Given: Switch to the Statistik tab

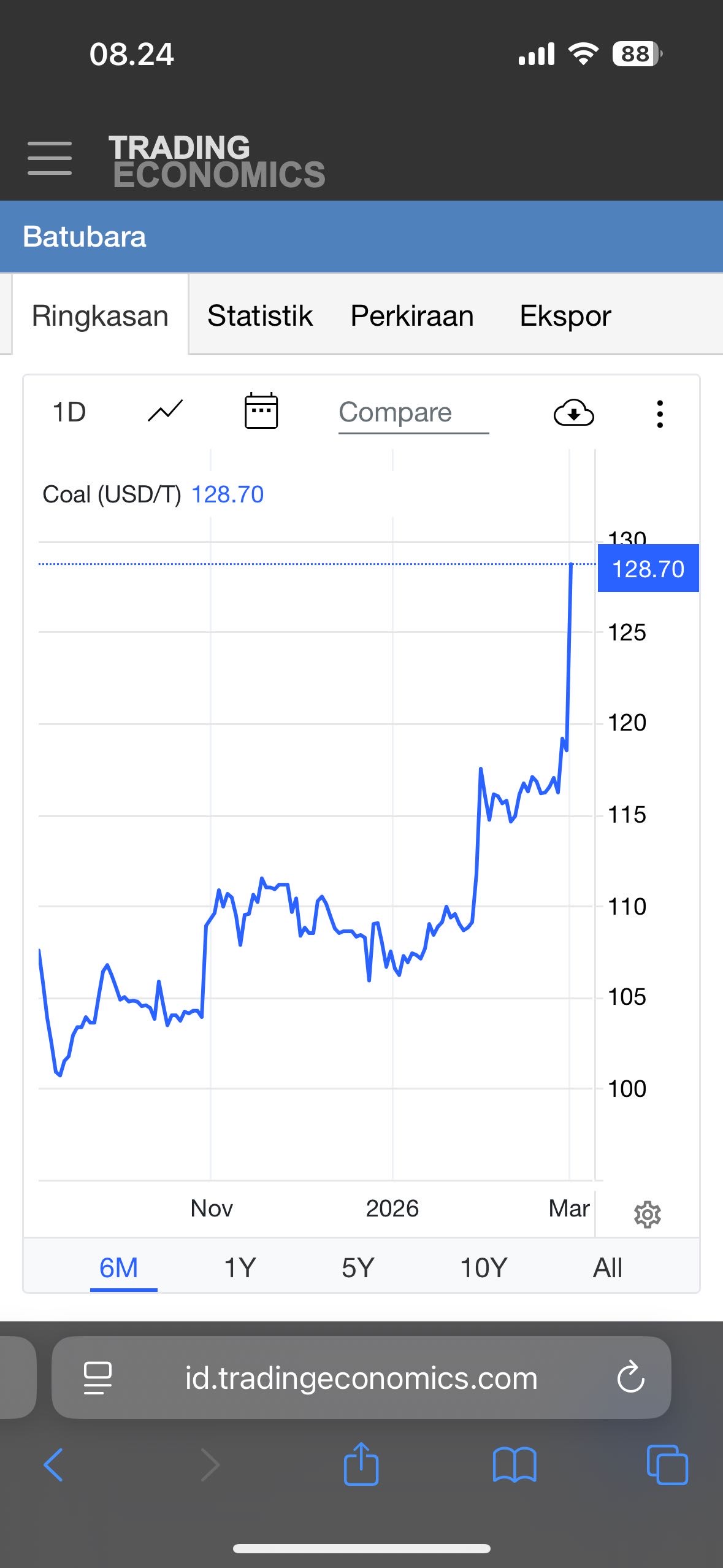Looking at the screenshot, I should (x=260, y=316).
